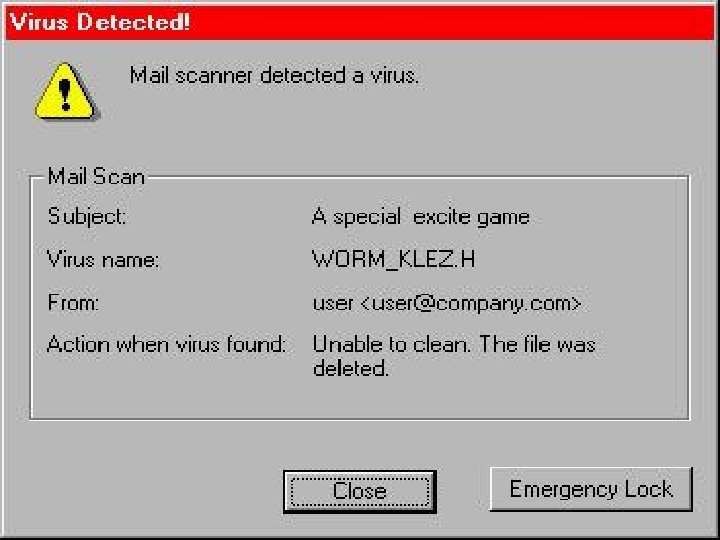Select the 'A special excite game' subject text
The height and width of the screenshot is (540, 720).
pyautogui.click(x=421, y=217)
